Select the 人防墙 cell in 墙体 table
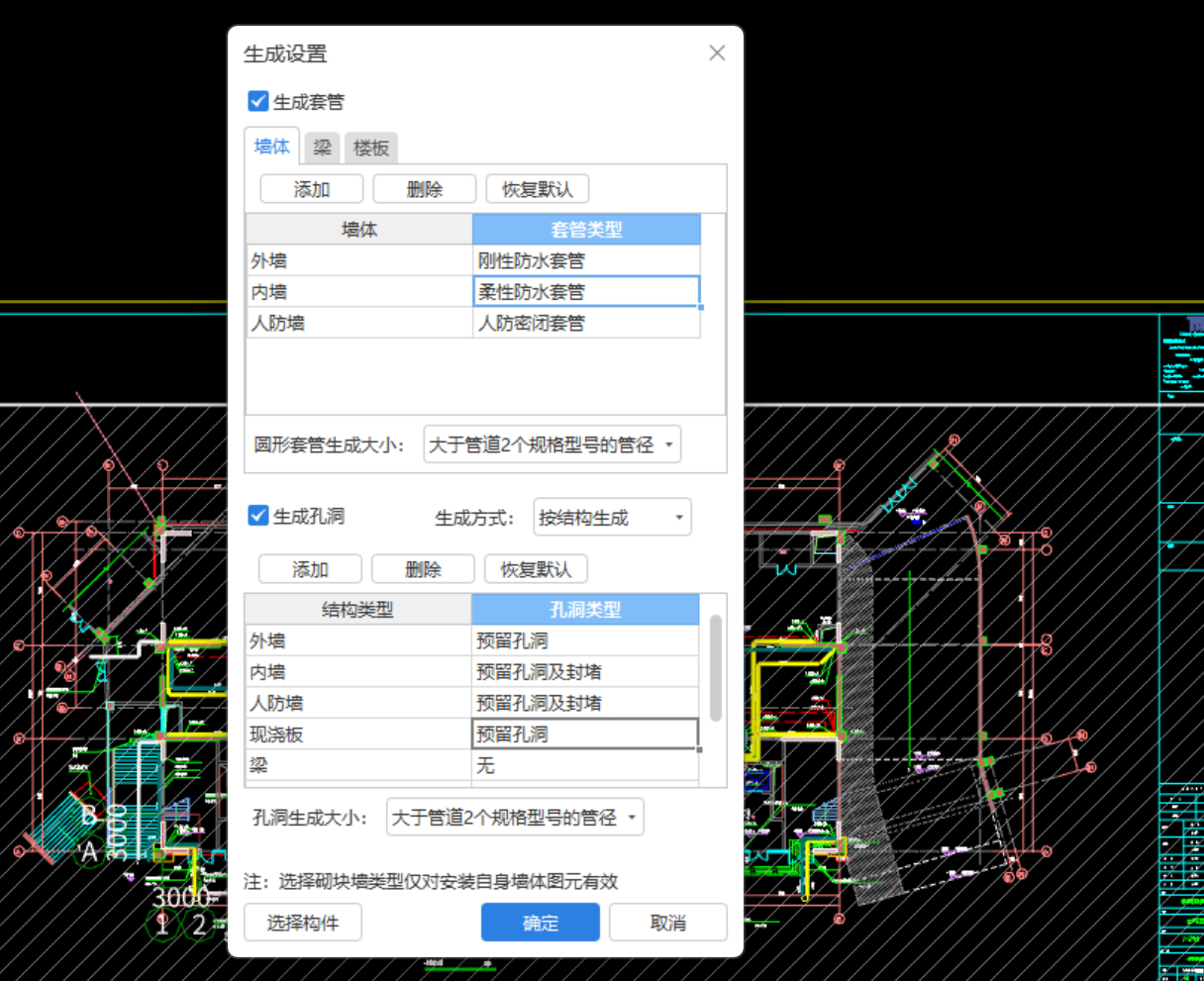The image size is (1204, 981). 359,323
